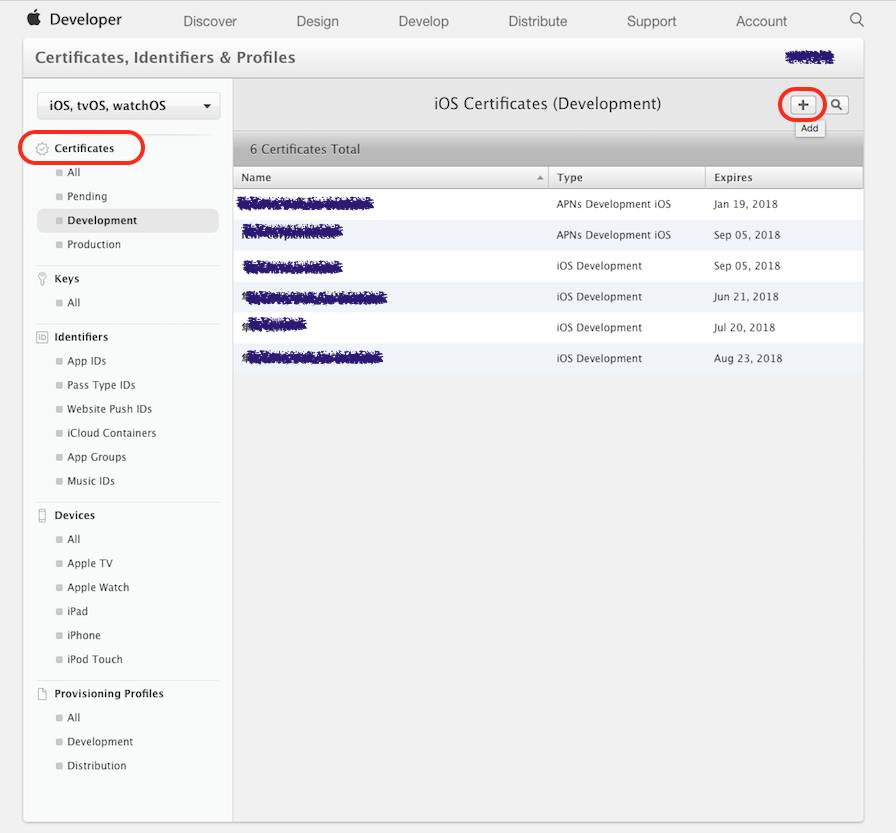The width and height of the screenshot is (896, 833).
Task: Open Distribute in top navigation
Action: [538, 21]
